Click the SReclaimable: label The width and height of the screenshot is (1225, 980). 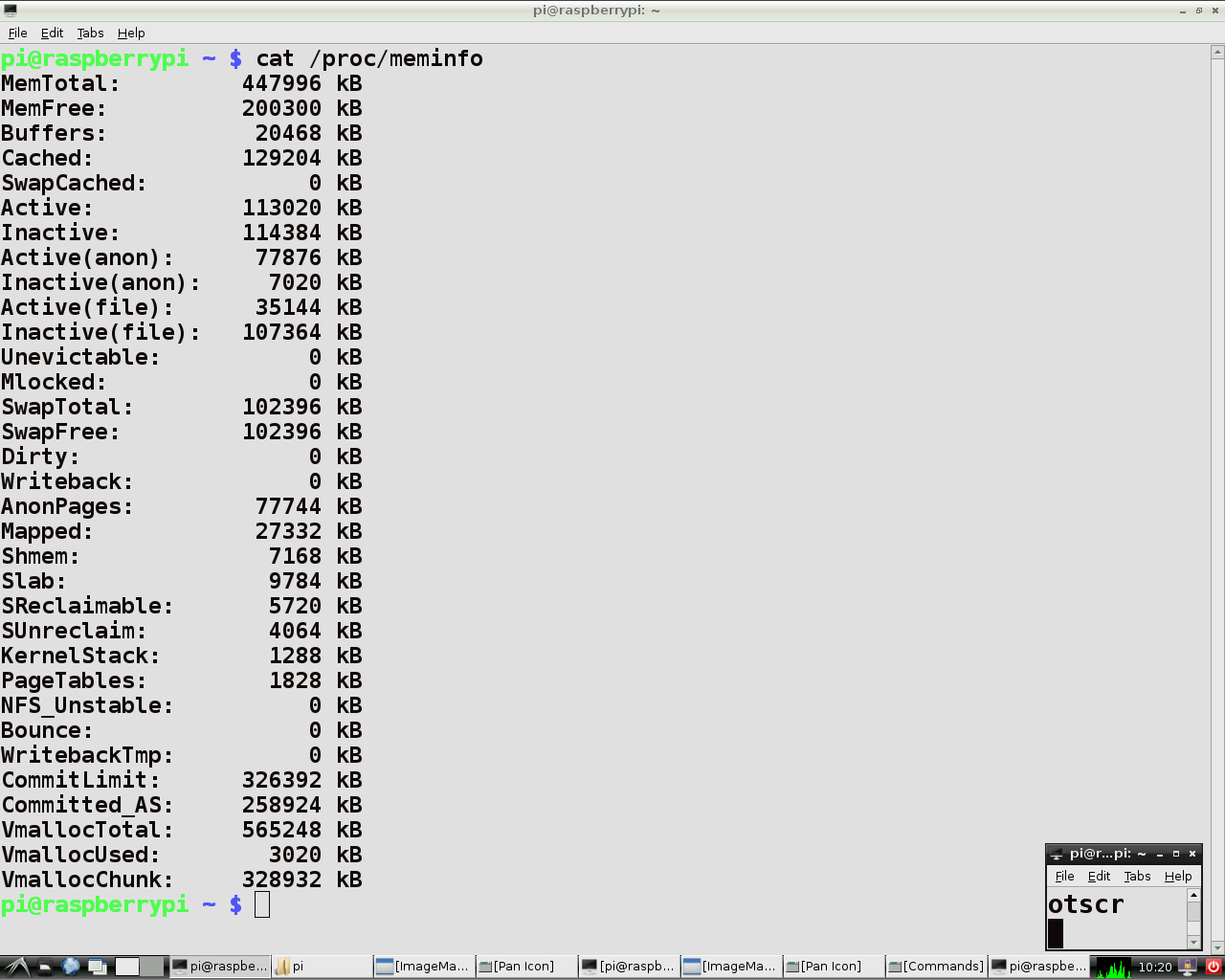click(x=87, y=606)
